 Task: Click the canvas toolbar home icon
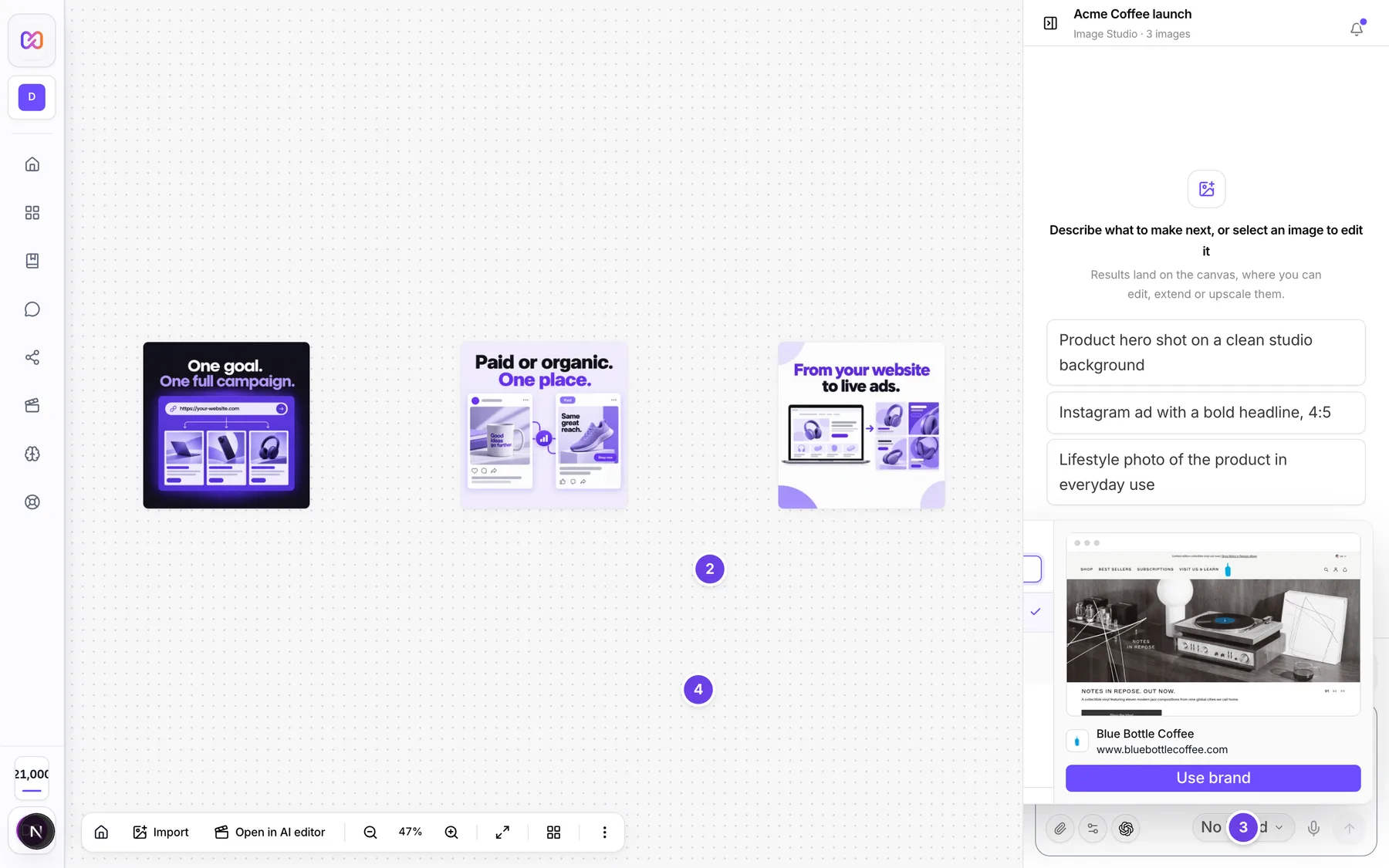click(x=101, y=832)
